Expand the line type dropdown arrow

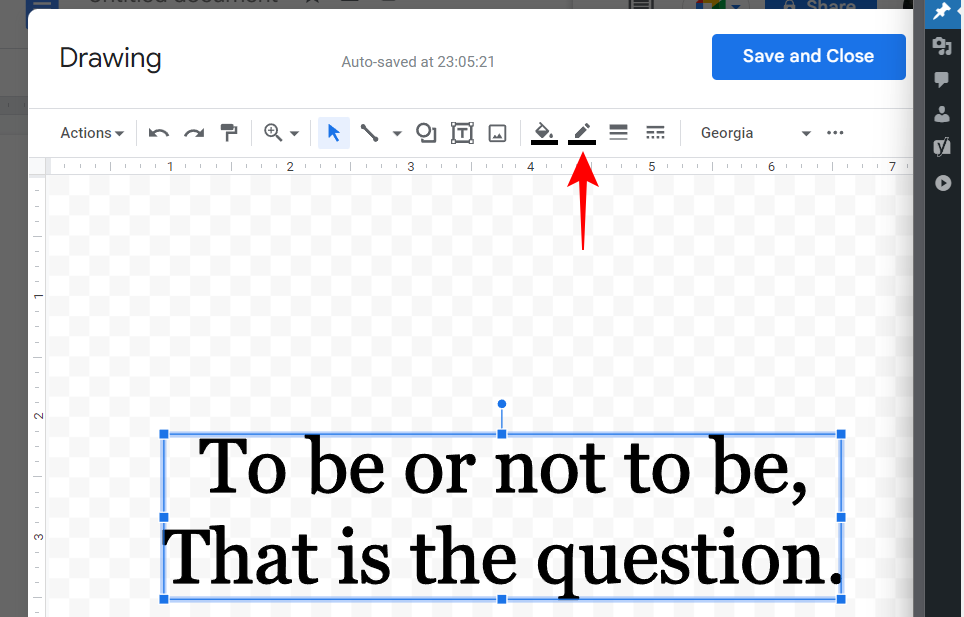point(397,134)
